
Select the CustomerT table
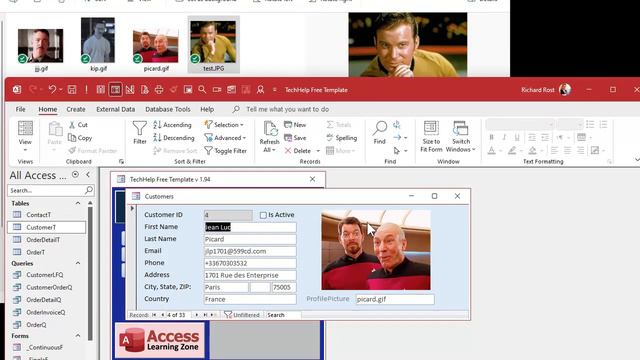click(46, 227)
